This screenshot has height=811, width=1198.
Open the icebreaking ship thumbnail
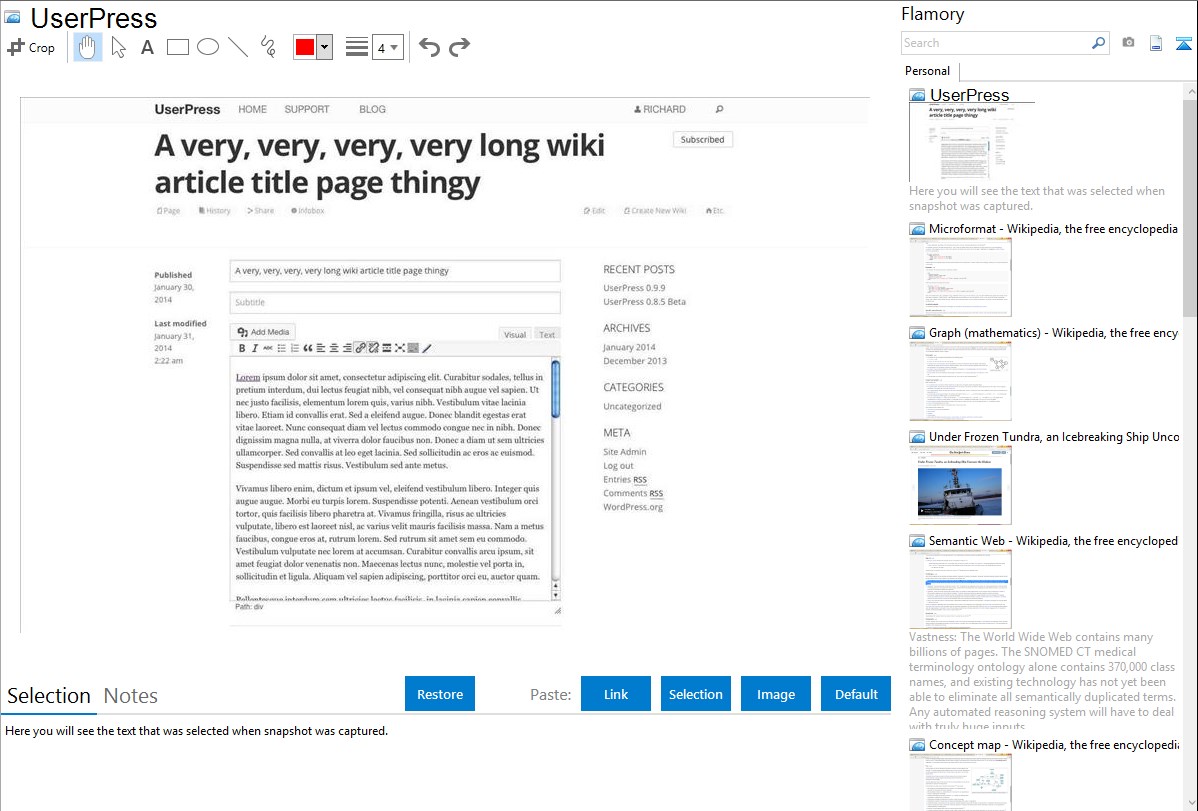click(960, 485)
